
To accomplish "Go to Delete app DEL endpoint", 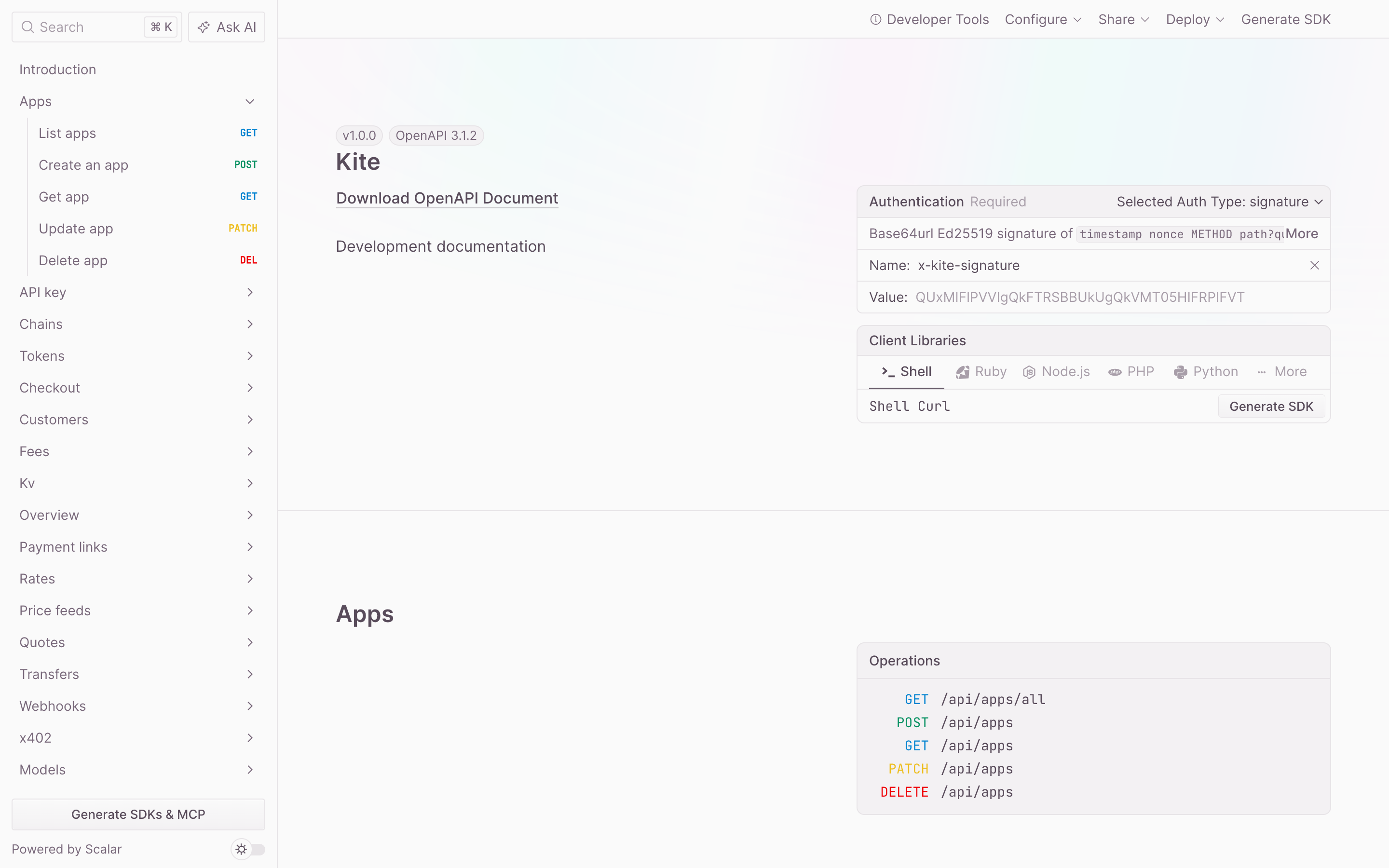I will (x=147, y=260).
